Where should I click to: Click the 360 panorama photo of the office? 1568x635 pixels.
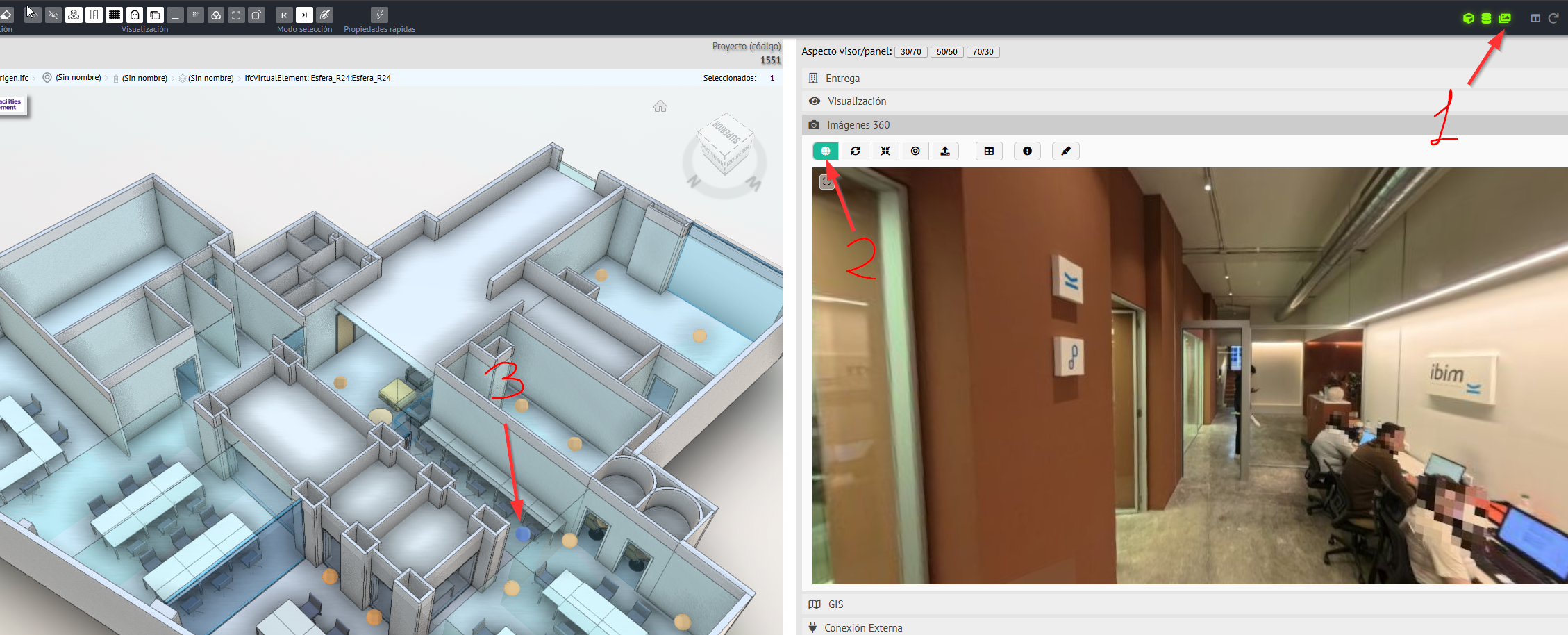[1190, 375]
